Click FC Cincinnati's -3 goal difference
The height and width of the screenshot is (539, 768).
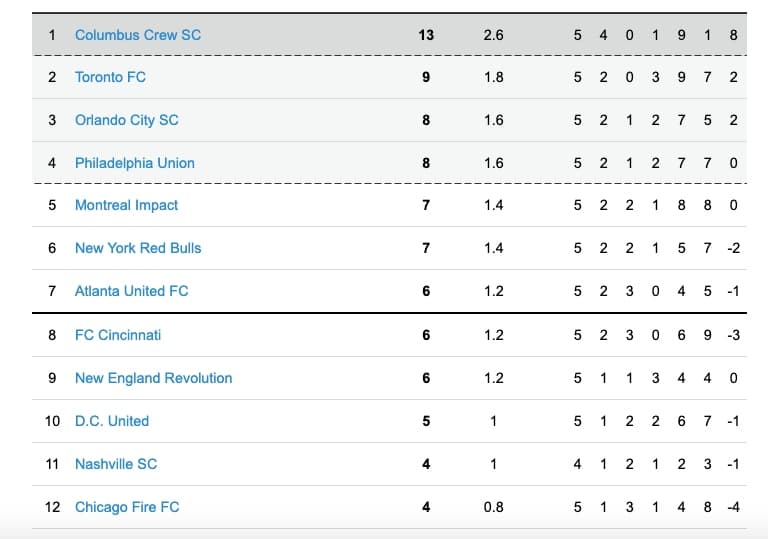[x=733, y=335]
